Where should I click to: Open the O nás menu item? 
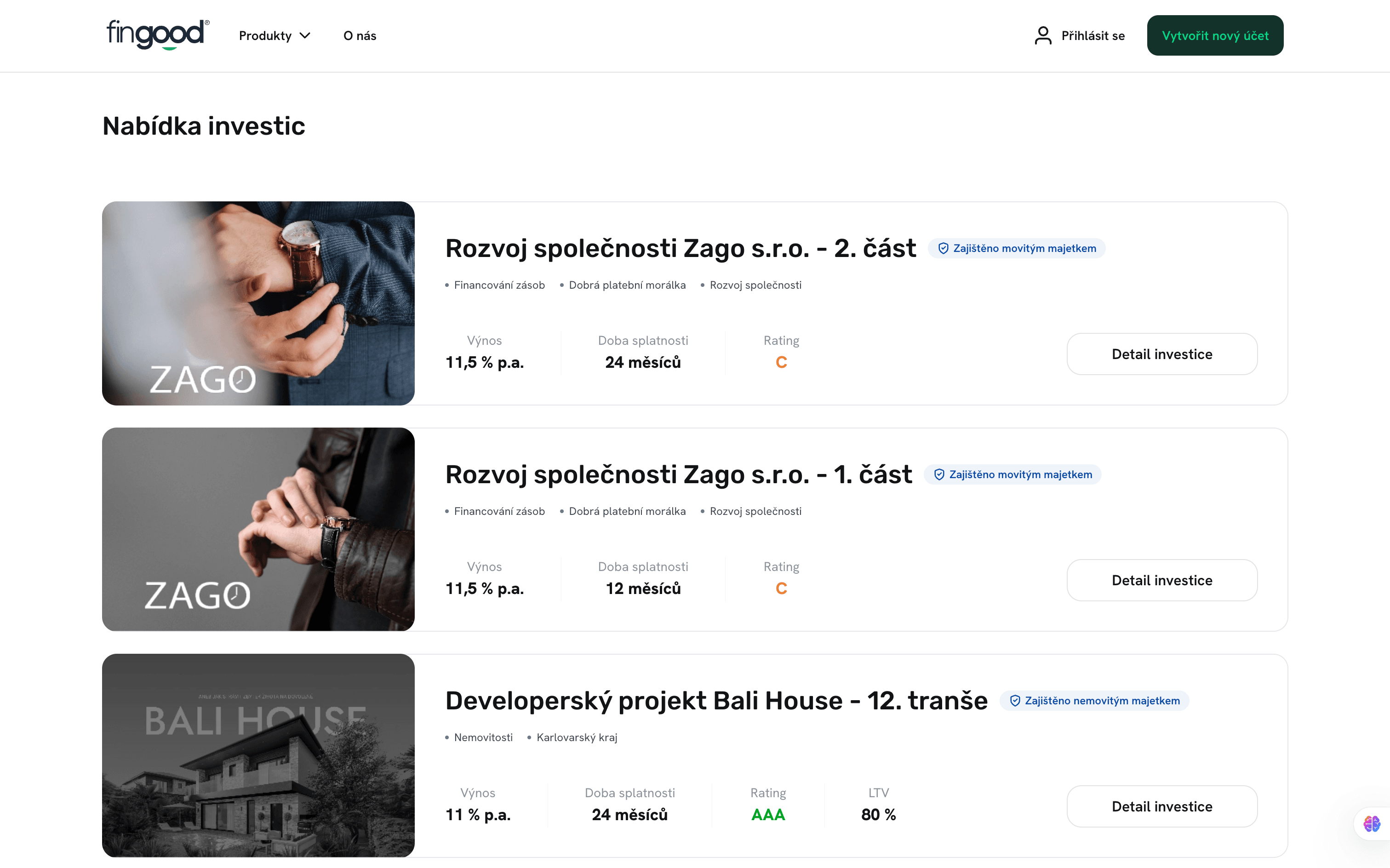[x=360, y=35]
